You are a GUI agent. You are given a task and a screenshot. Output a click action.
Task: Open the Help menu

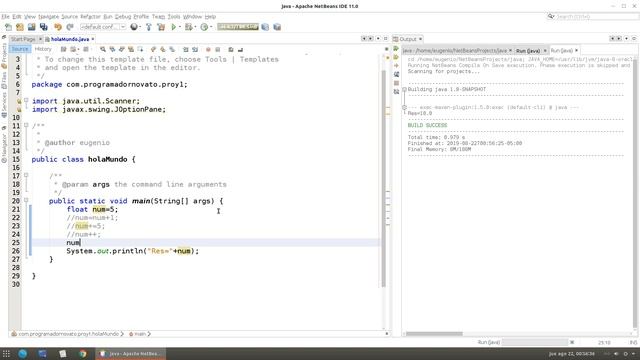pos(210,17)
